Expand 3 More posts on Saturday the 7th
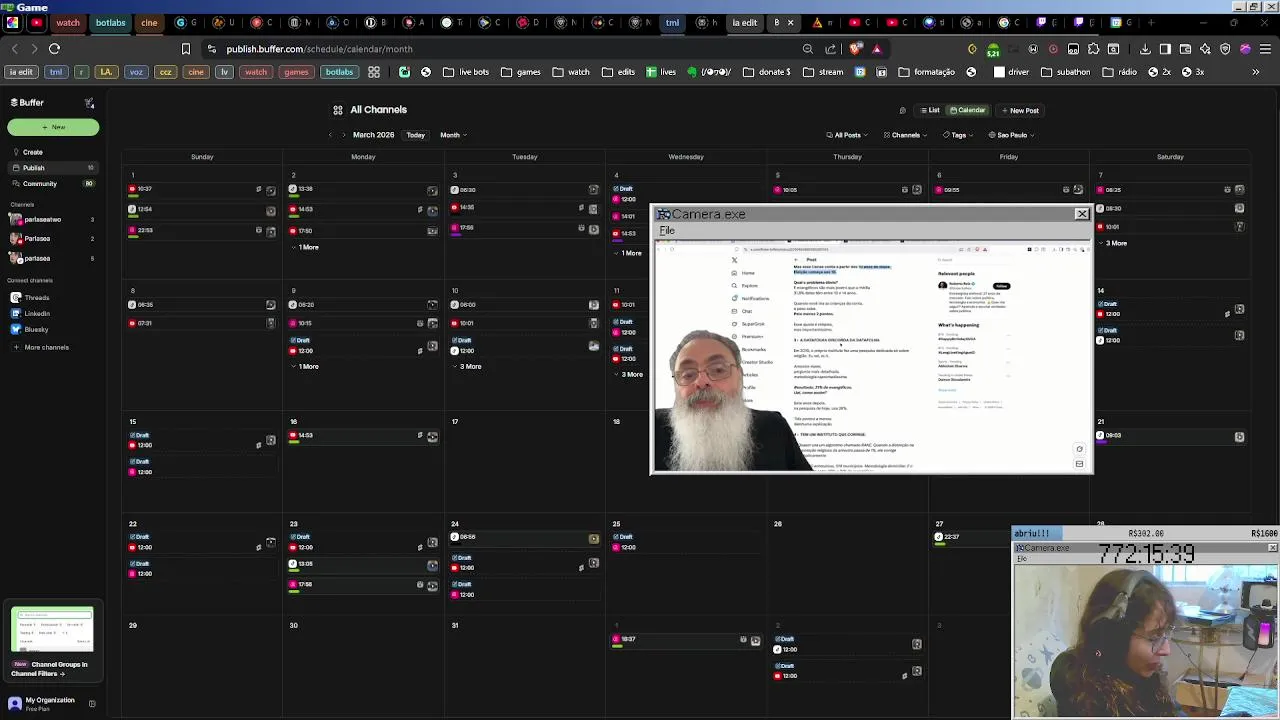 (x=1112, y=243)
